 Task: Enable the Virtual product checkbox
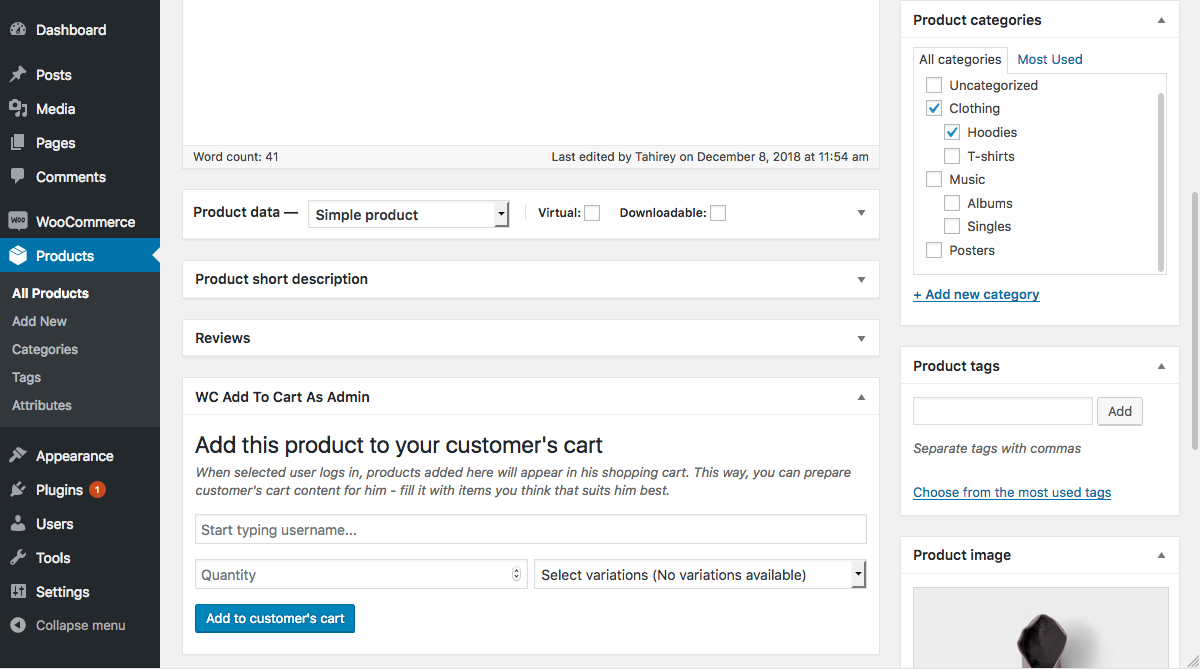click(592, 213)
